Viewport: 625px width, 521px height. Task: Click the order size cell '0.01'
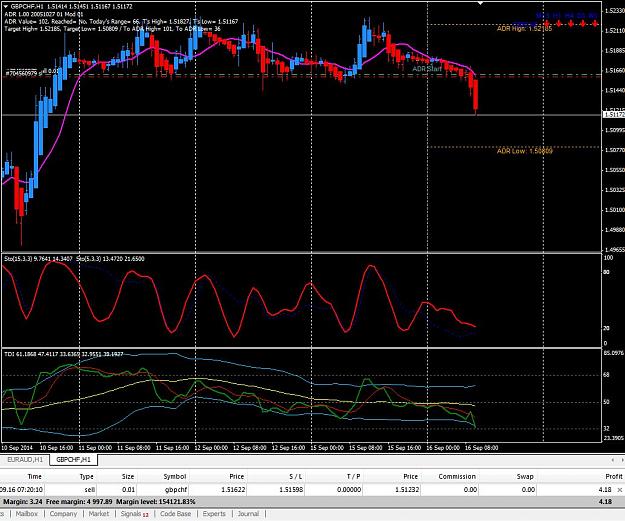[128, 490]
